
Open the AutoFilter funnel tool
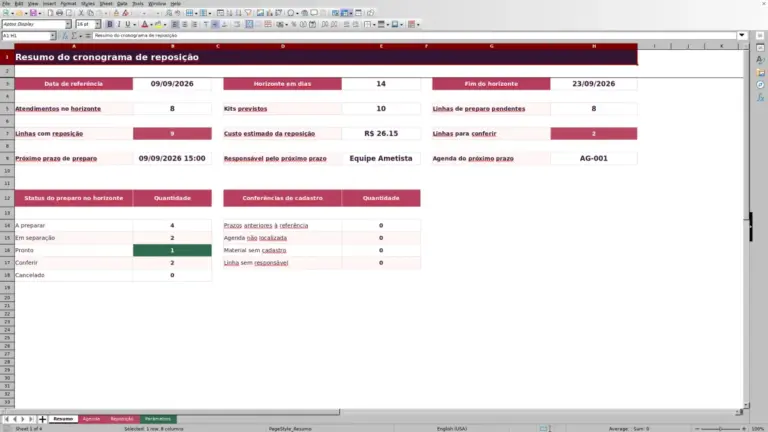pos(248,13)
